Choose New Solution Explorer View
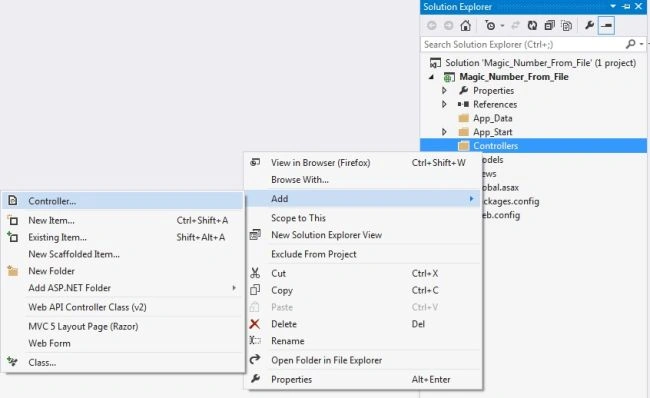The width and height of the screenshot is (650, 398). 363,235
